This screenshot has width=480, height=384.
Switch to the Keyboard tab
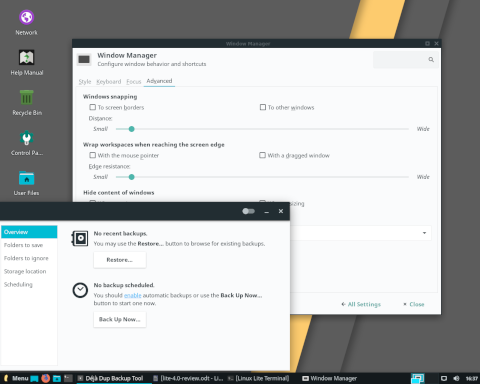pos(109,82)
